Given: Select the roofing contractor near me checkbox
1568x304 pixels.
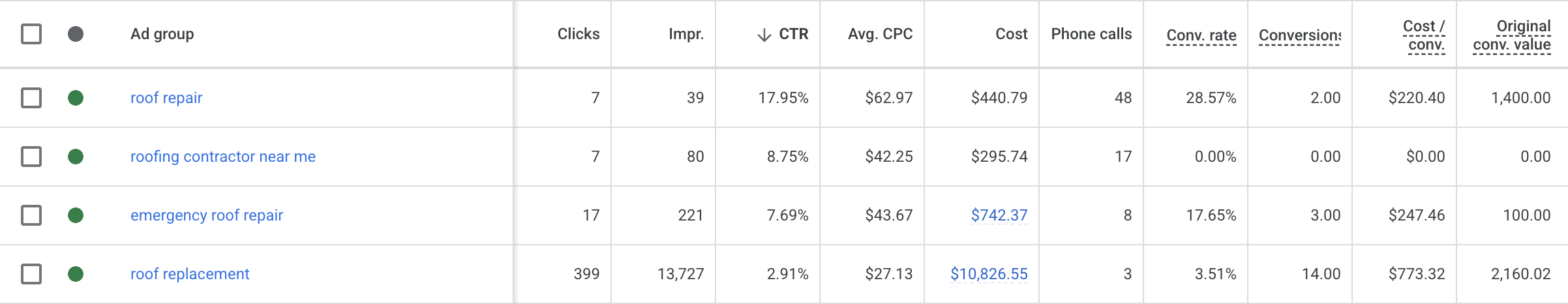Looking at the screenshot, I should tap(31, 157).
